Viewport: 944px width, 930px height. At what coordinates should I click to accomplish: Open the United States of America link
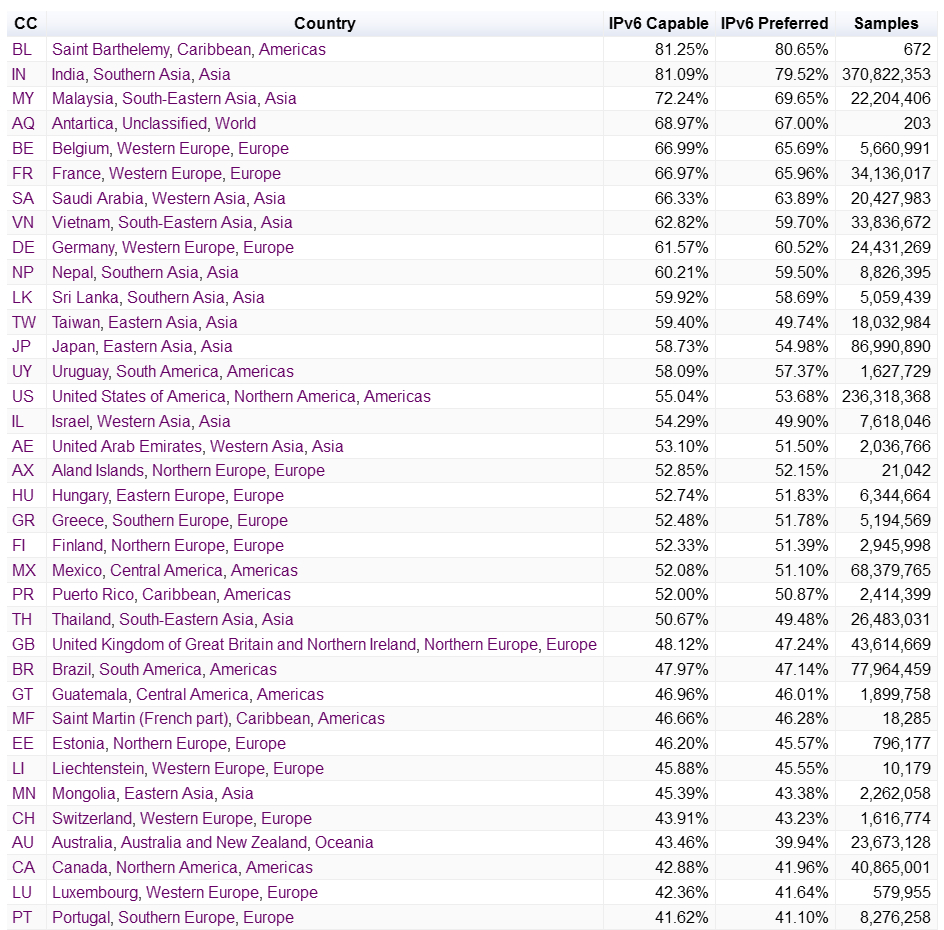(x=241, y=396)
